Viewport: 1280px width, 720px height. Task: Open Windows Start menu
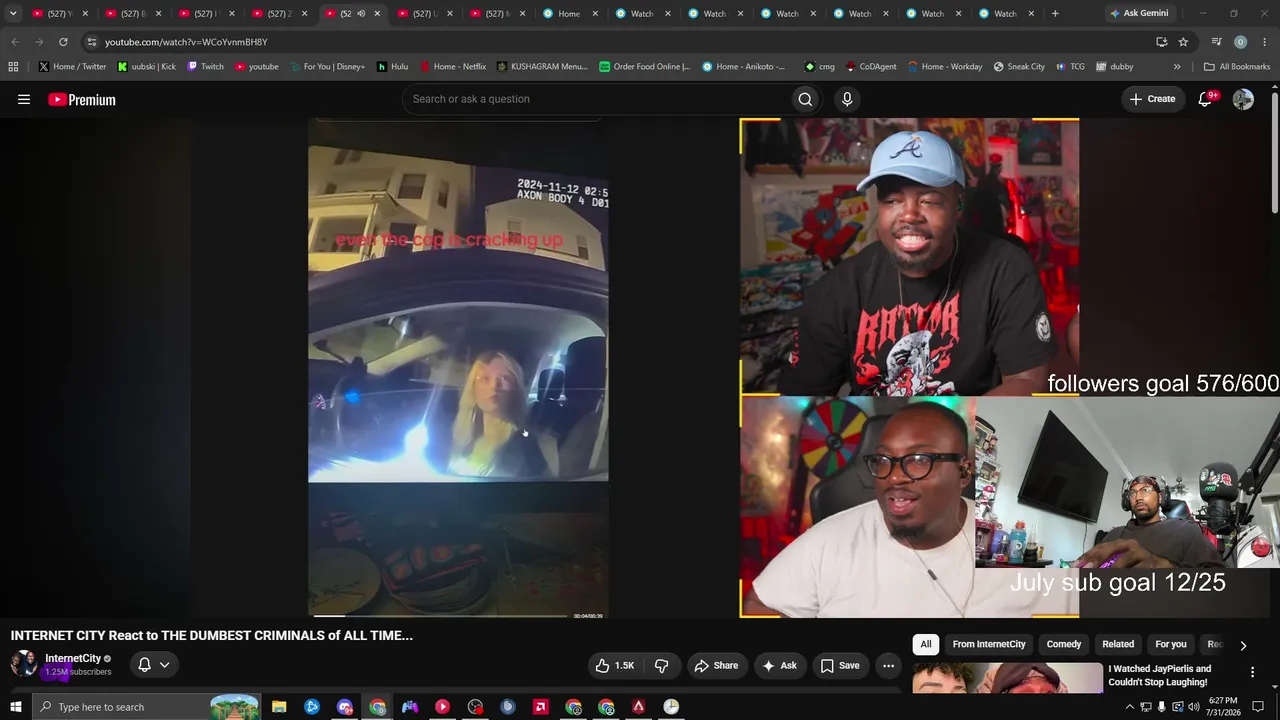16,707
